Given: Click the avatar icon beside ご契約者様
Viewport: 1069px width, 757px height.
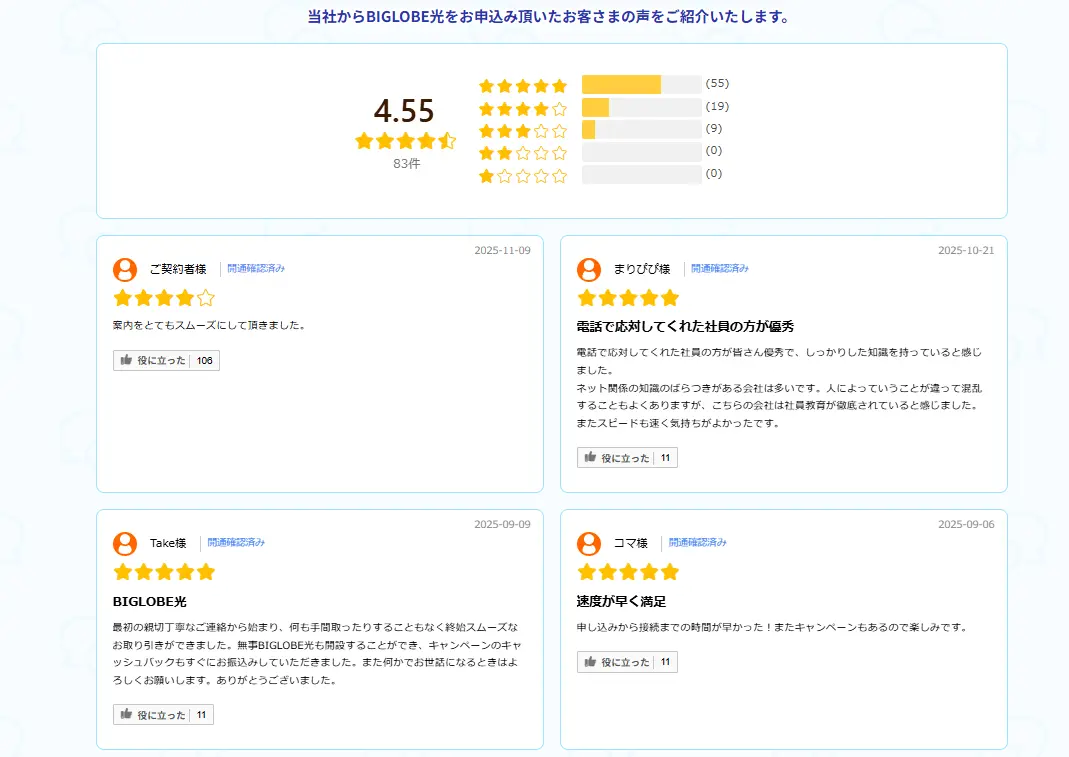Looking at the screenshot, I should [125, 269].
